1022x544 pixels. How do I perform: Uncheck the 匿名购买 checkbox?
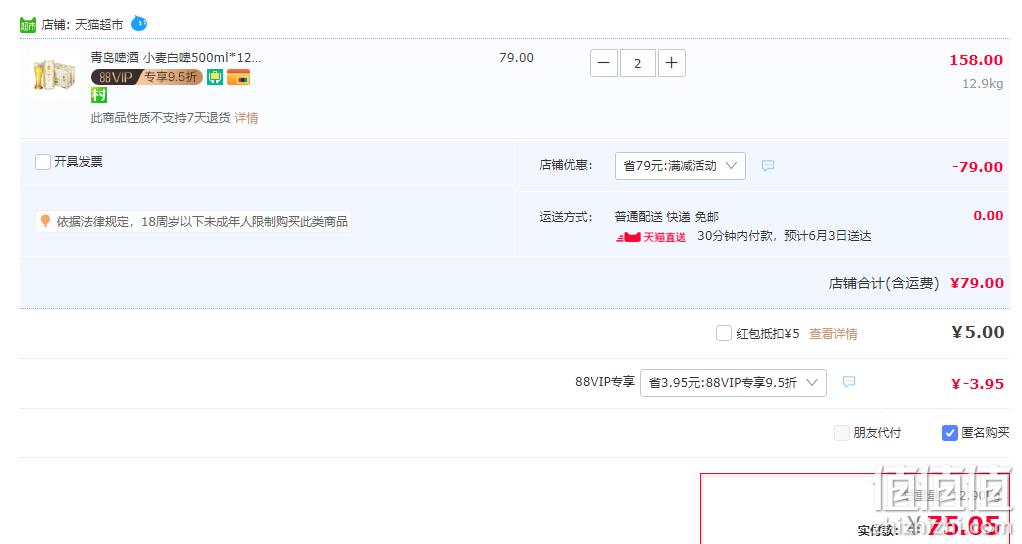coord(950,433)
